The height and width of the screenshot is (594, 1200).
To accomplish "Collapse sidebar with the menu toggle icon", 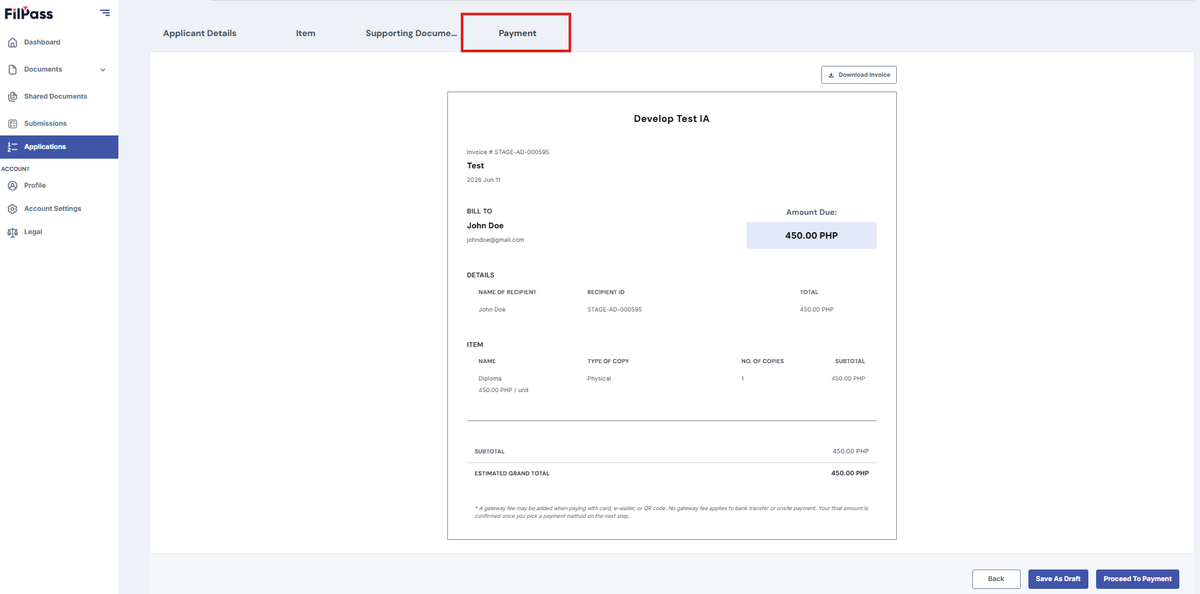I will point(105,13).
